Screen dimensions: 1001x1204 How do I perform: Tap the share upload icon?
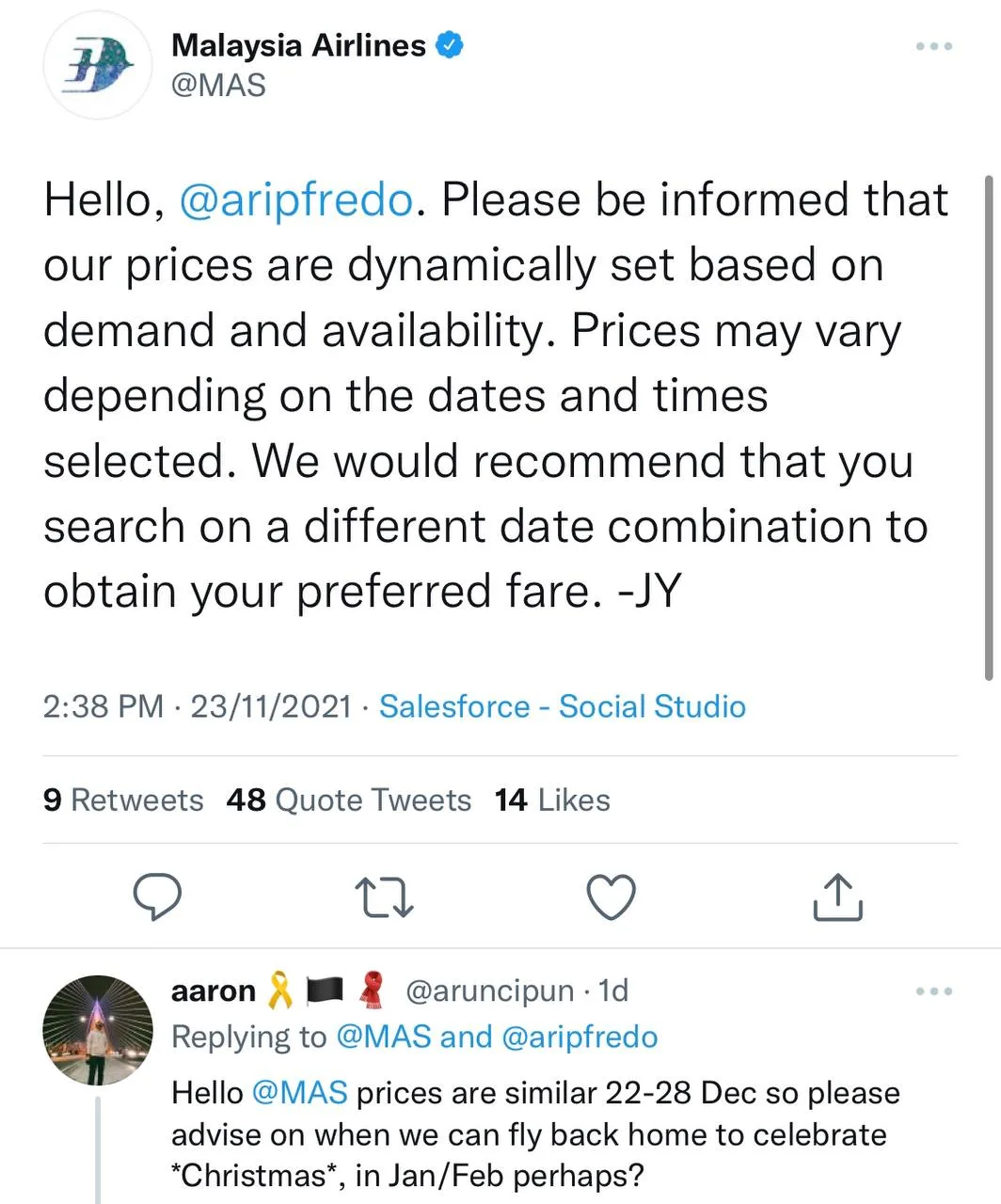(836, 896)
